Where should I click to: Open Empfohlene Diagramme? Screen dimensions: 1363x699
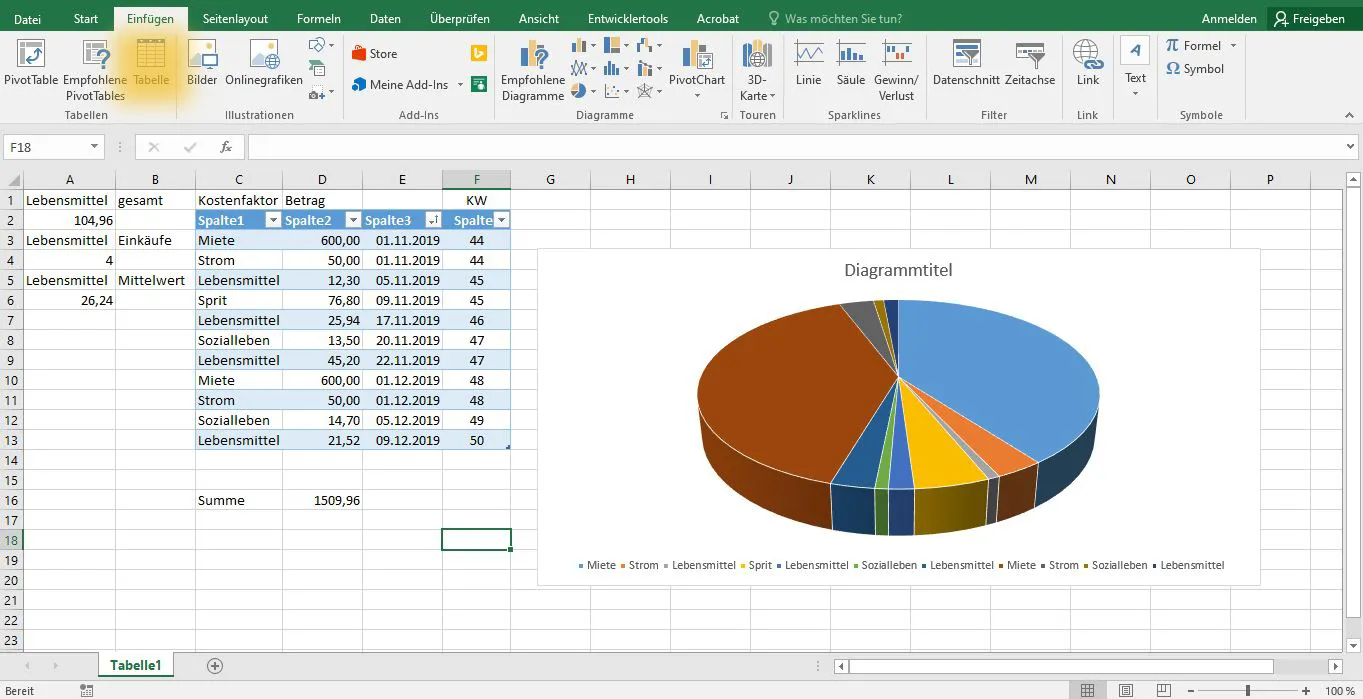pyautogui.click(x=532, y=68)
